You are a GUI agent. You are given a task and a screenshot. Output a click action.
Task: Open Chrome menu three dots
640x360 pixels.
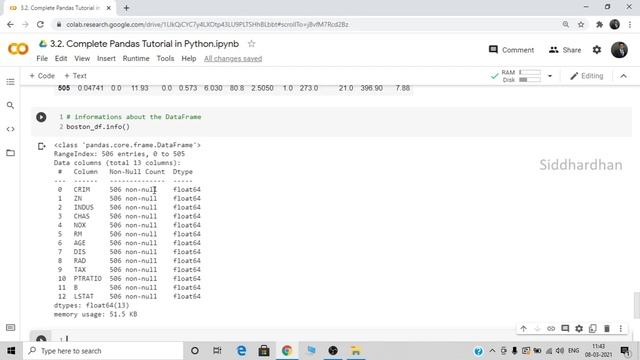[630, 24]
